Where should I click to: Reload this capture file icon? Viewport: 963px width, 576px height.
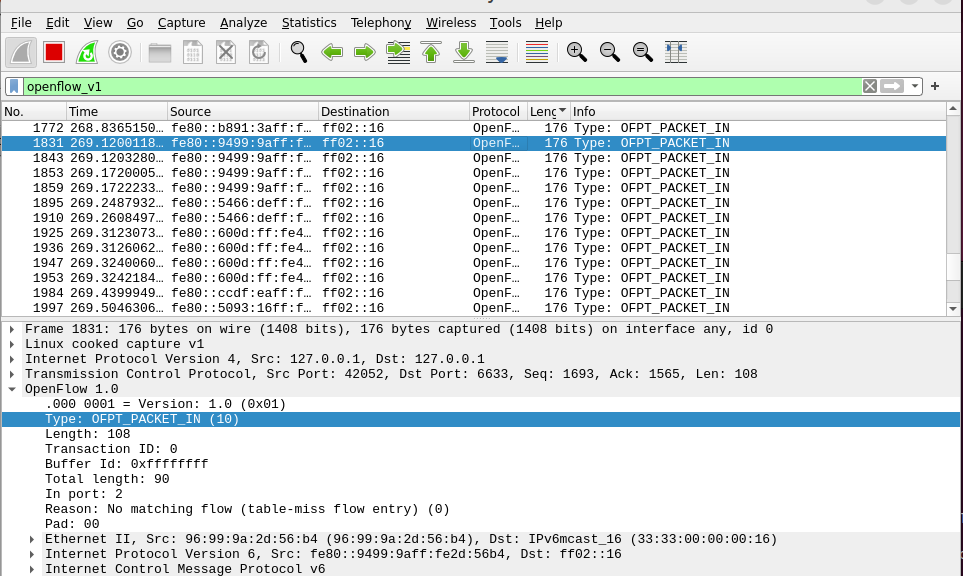coord(259,52)
